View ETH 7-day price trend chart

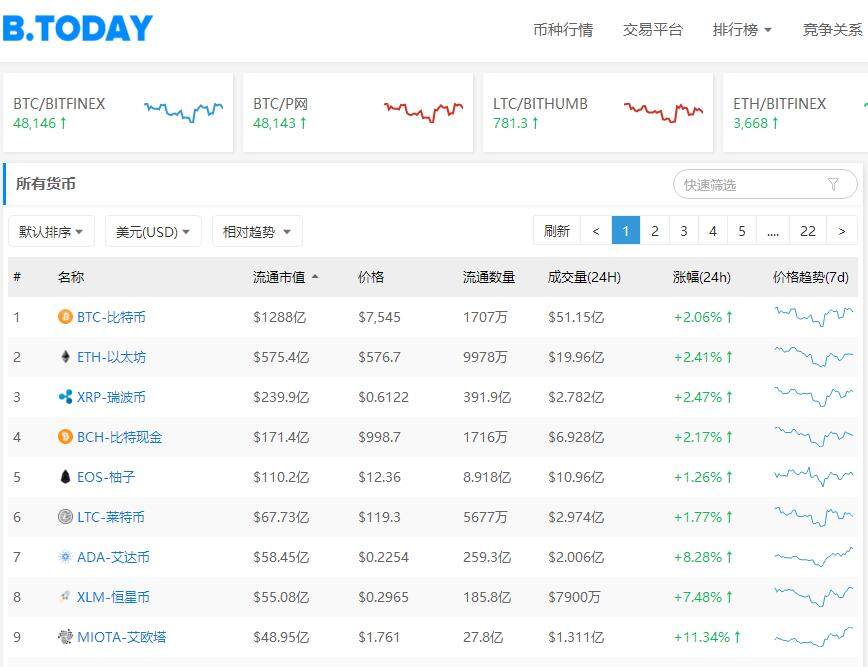pyautogui.click(x=814, y=357)
